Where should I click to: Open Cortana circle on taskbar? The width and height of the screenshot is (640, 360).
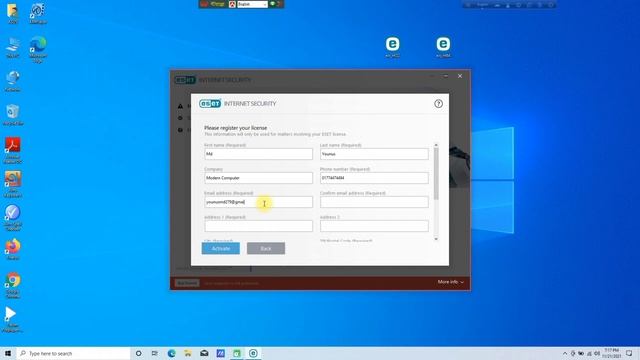pyautogui.click(x=139, y=353)
